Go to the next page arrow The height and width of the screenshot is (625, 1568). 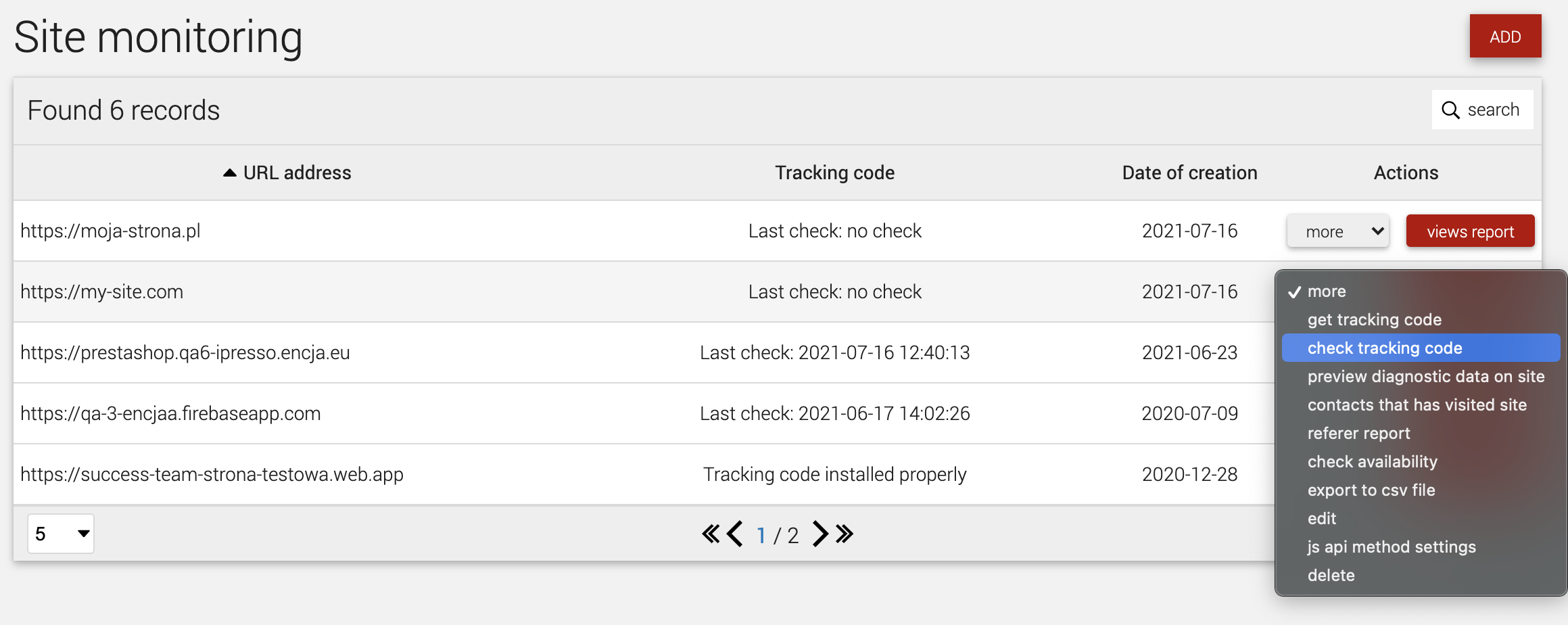(820, 534)
